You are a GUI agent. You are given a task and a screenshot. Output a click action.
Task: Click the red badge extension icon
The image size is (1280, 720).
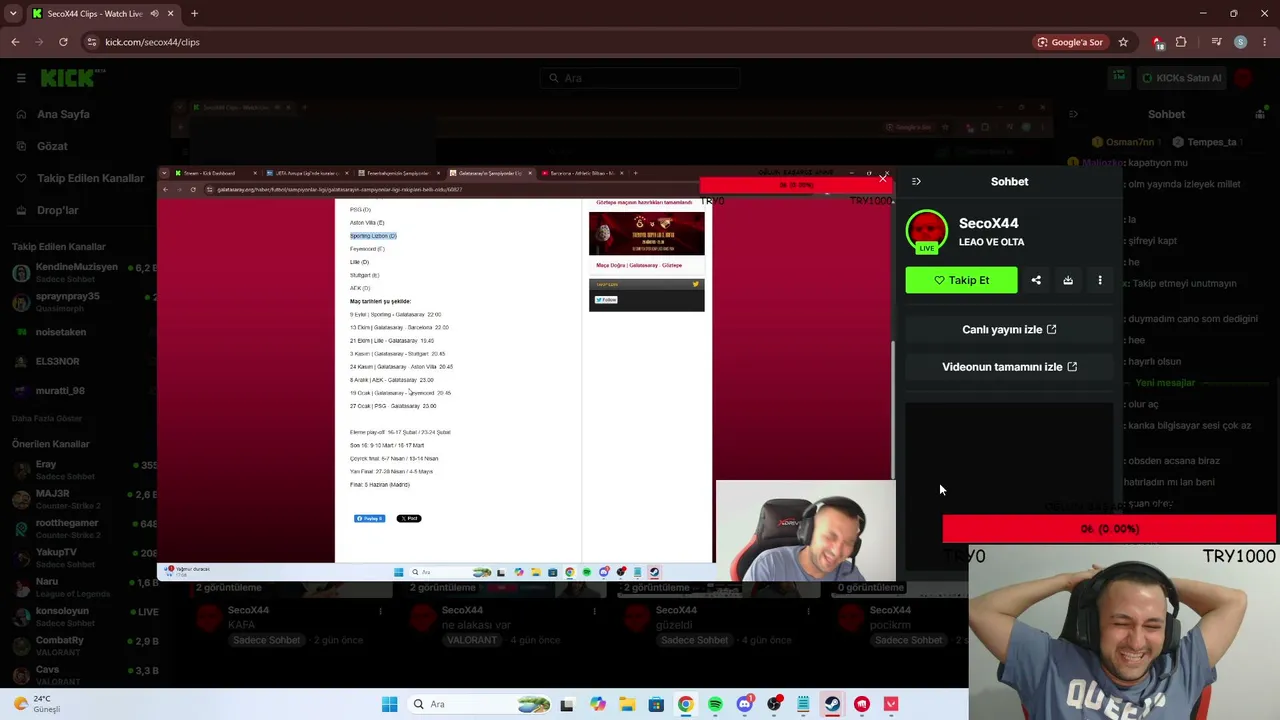tap(1157, 42)
